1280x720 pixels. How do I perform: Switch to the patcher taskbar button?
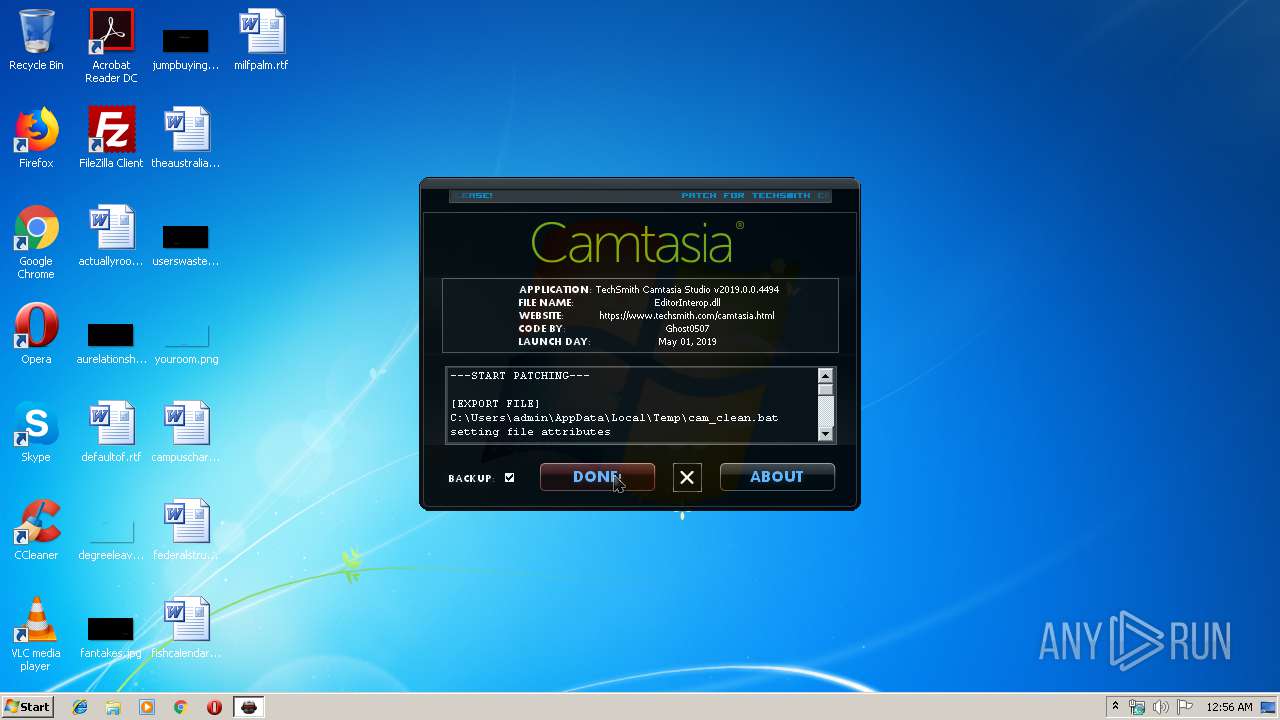248,707
